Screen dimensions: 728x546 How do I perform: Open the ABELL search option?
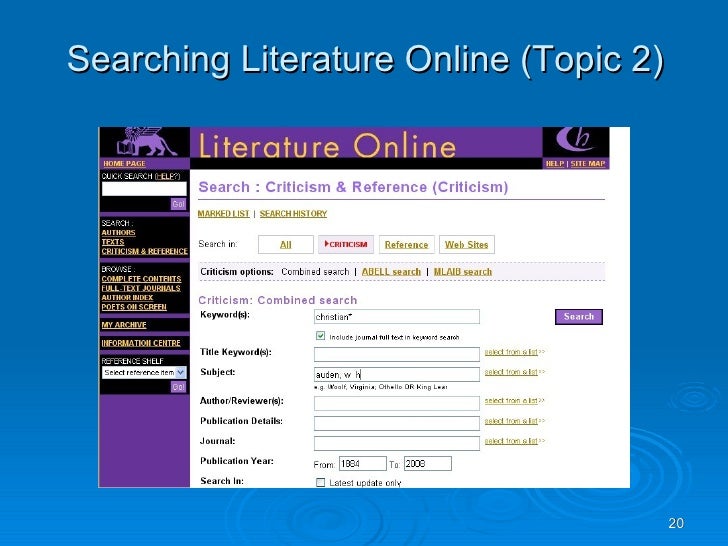coord(391,272)
